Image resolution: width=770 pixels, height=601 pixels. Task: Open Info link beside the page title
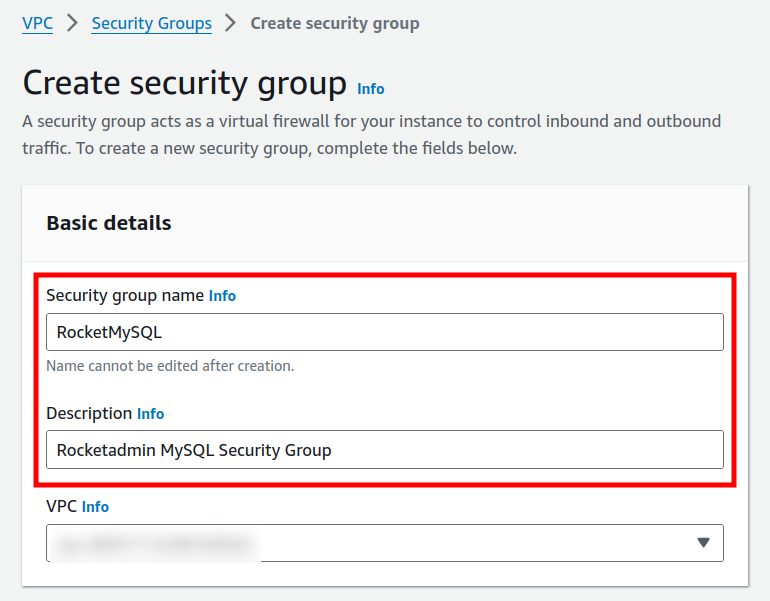point(370,89)
